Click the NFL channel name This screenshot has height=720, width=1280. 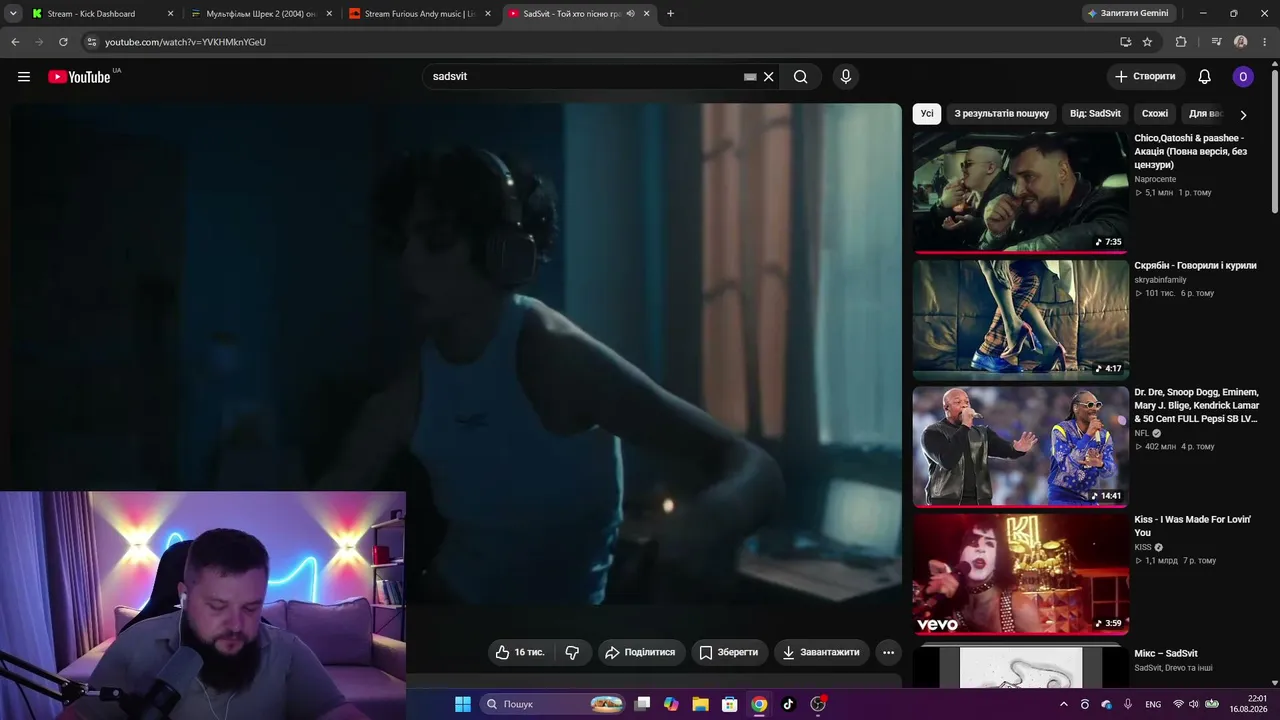point(1141,433)
